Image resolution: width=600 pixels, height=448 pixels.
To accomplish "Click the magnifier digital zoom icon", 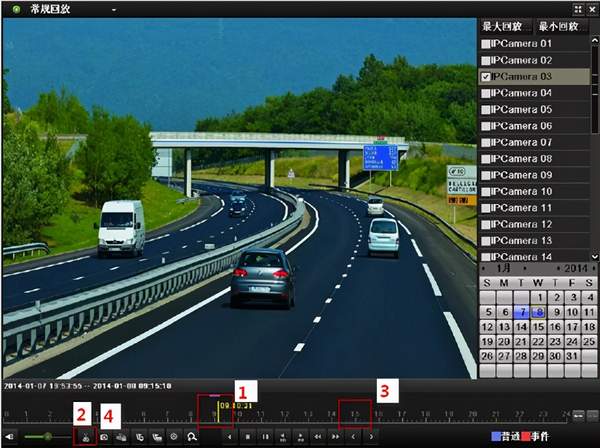I will pyautogui.click(x=192, y=437).
